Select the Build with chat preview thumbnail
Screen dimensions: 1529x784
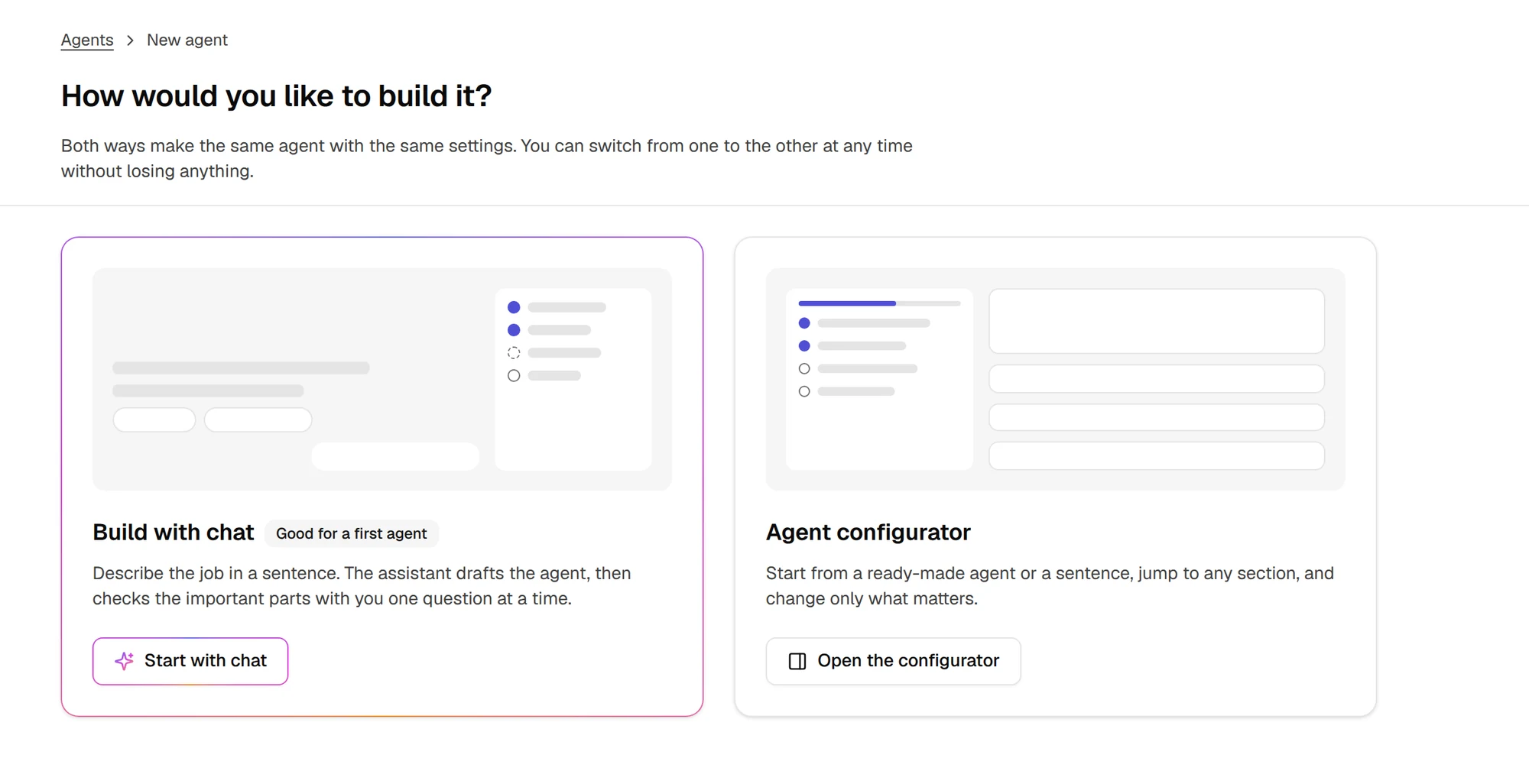(382, 379)
